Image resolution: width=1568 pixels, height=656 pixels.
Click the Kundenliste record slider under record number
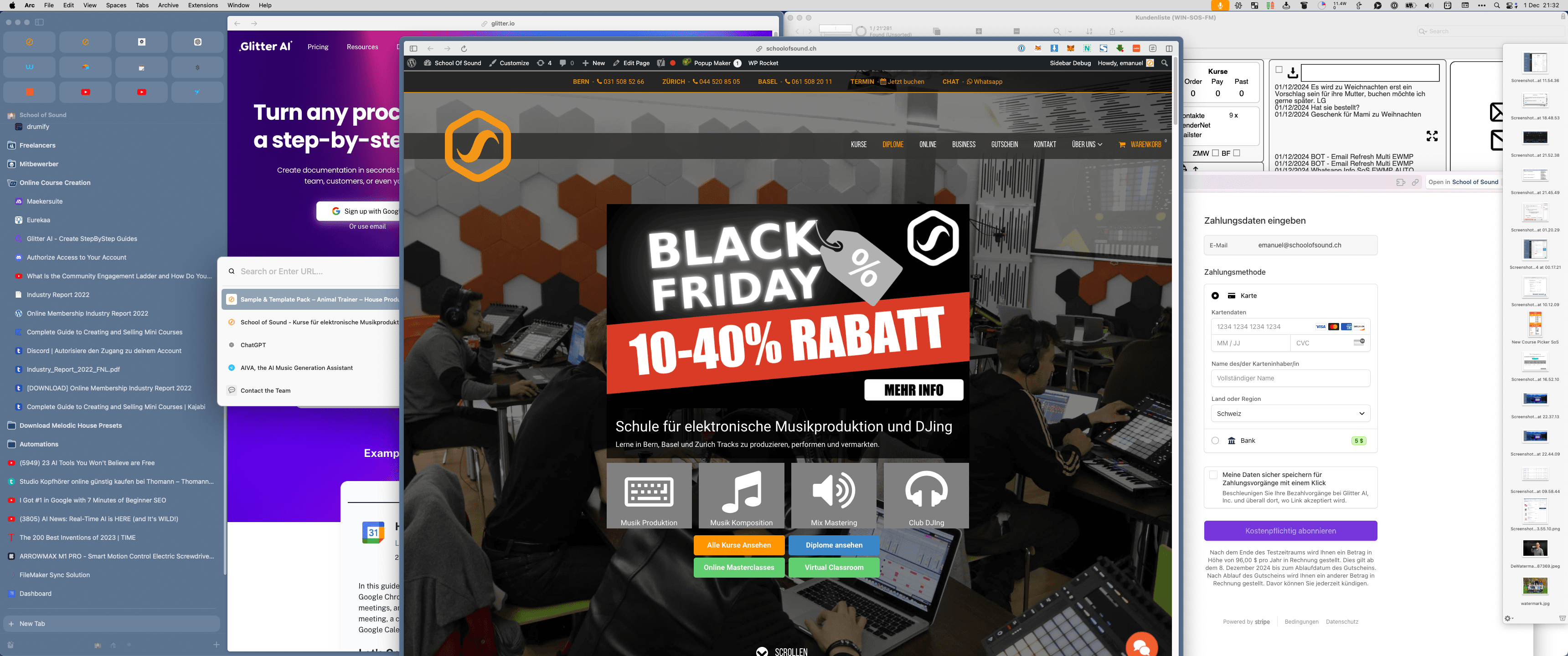coord(835,34)
